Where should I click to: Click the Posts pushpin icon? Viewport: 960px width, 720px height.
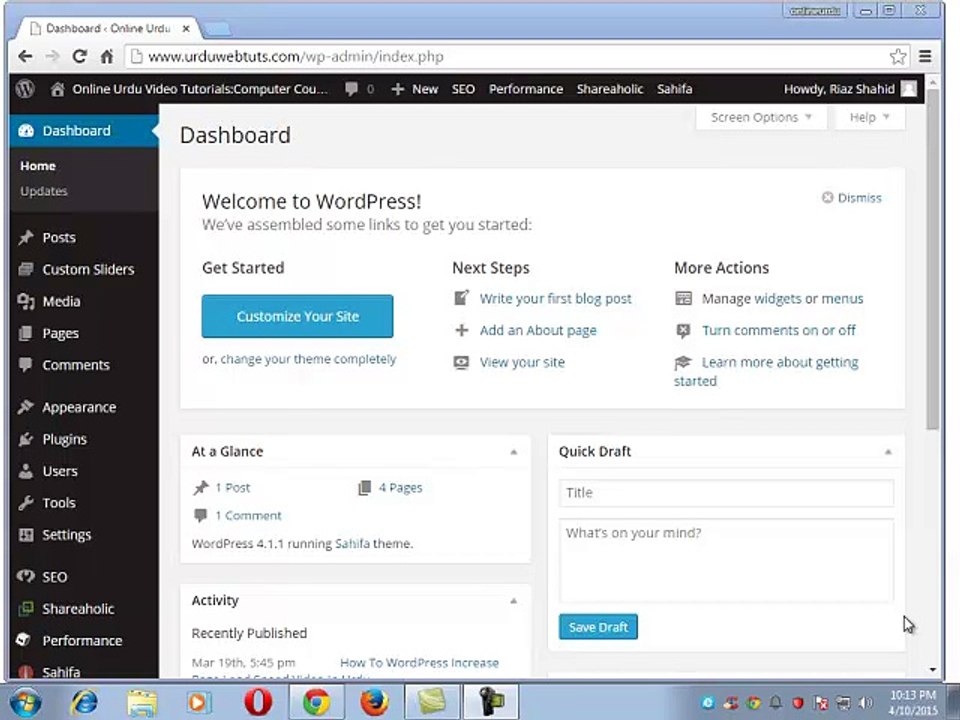(26, 238)
